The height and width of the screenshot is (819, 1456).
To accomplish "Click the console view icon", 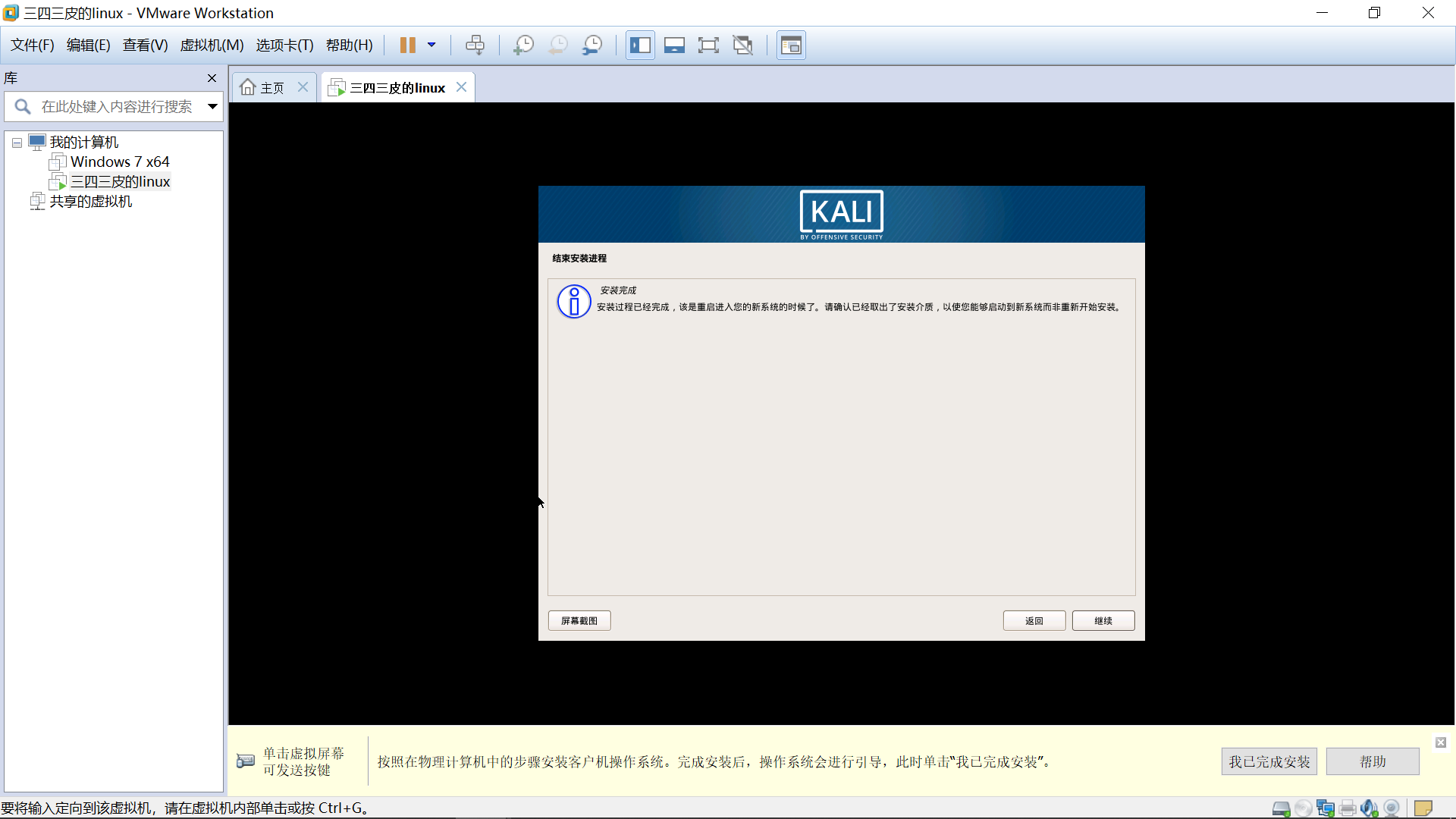I will point(791,45).
